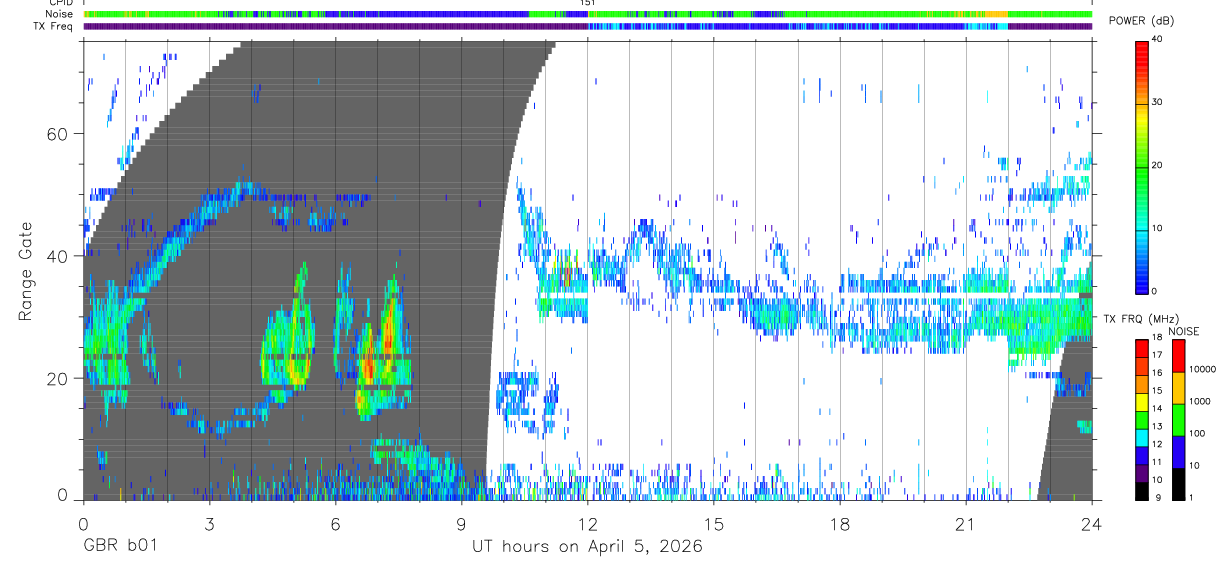This screenshot has height=567, width=1228.
Task: Select the 100 label on noise scale
Action: click(x=1197, y=433)
